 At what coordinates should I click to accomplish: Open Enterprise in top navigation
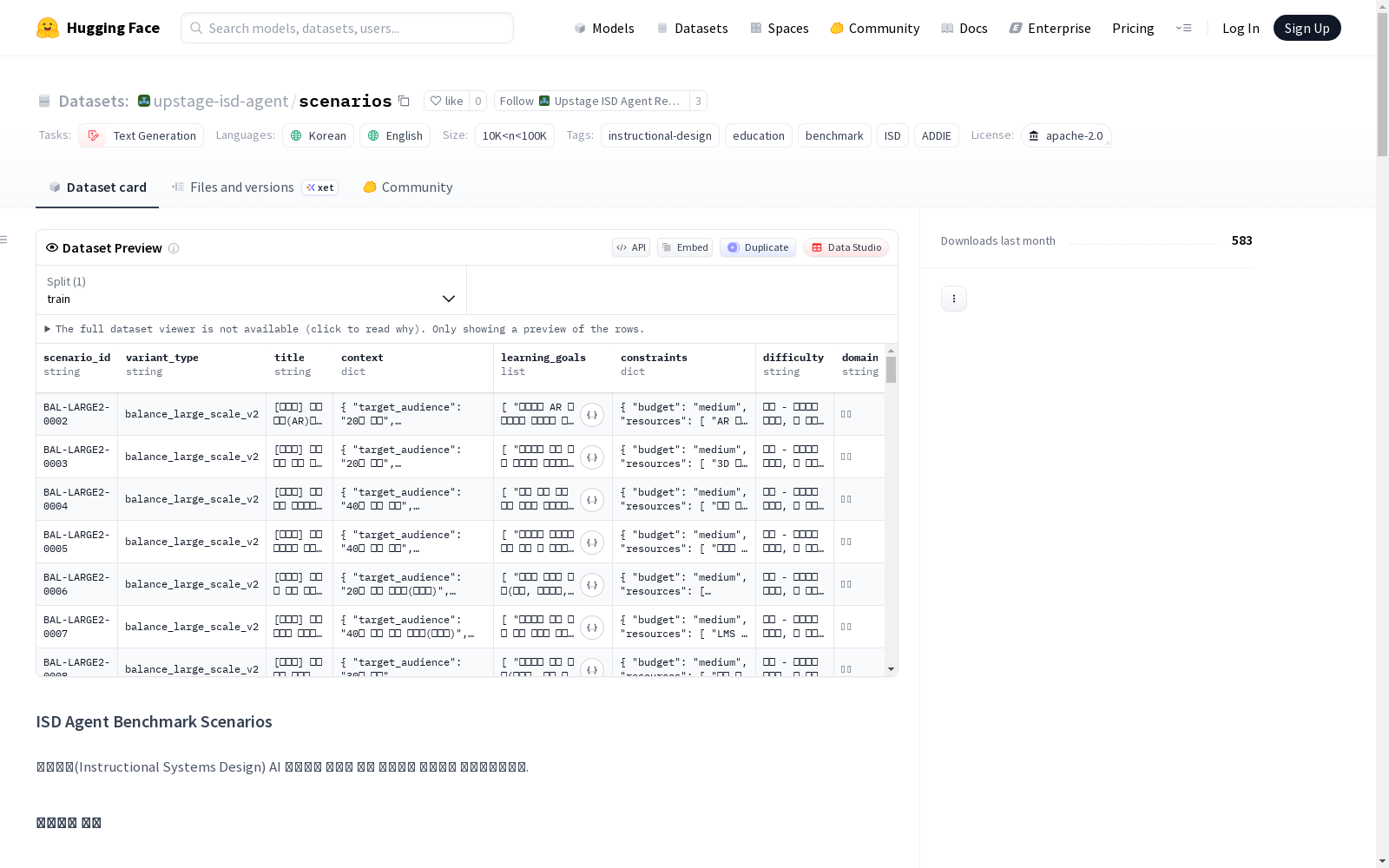[x=1050, y=28]
